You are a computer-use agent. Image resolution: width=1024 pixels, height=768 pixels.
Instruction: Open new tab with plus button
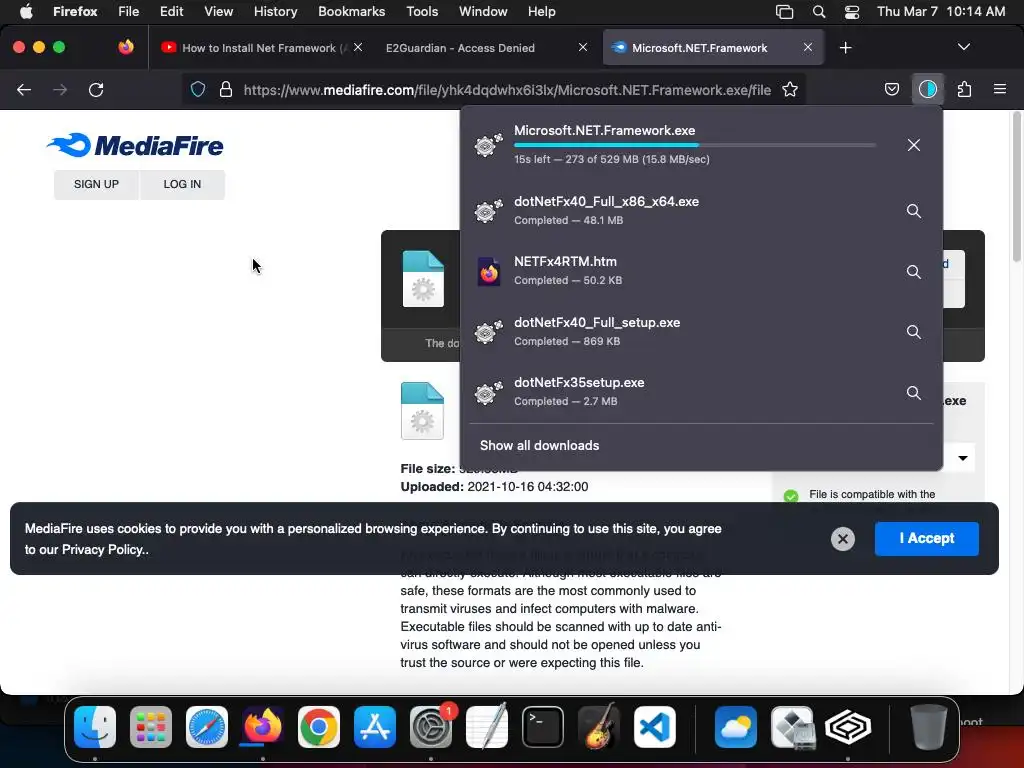pyautogui.click(x=845, y=48)
